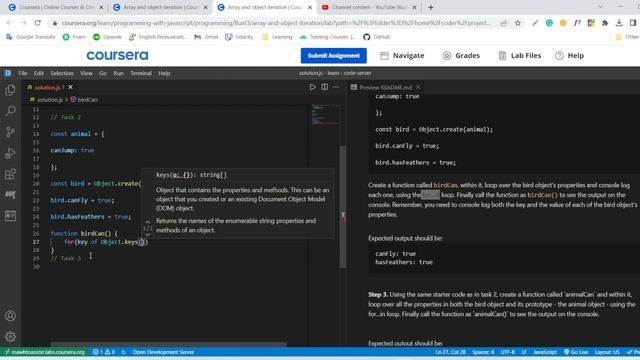The image size is (640, 360).
Task: Show previous signature in keys hint popup
Action: pos(148,222)
